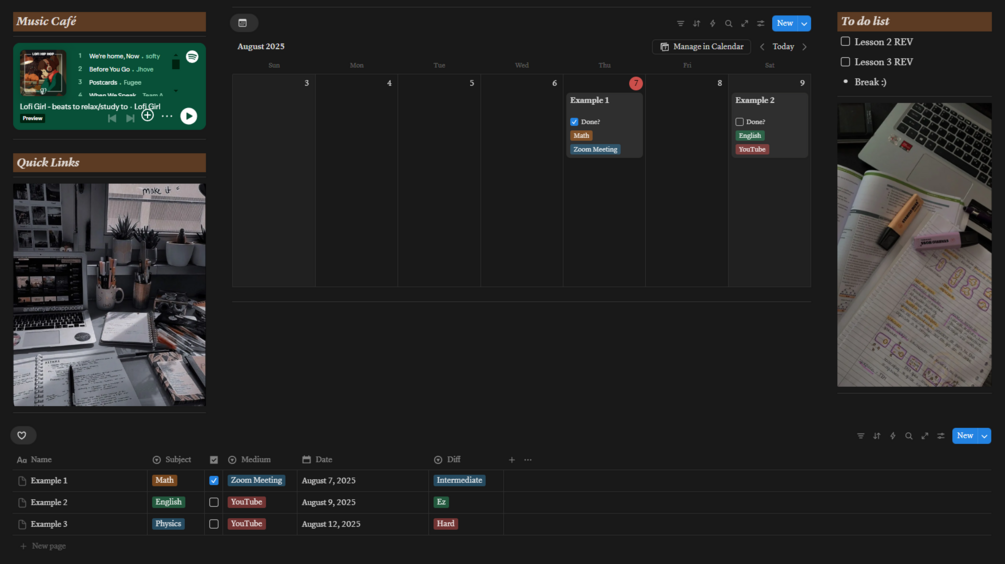Viewport: 1005px width, 564px height.
Task: Check the checkbox in Example 2 row
Action: (x=213, y=502)
